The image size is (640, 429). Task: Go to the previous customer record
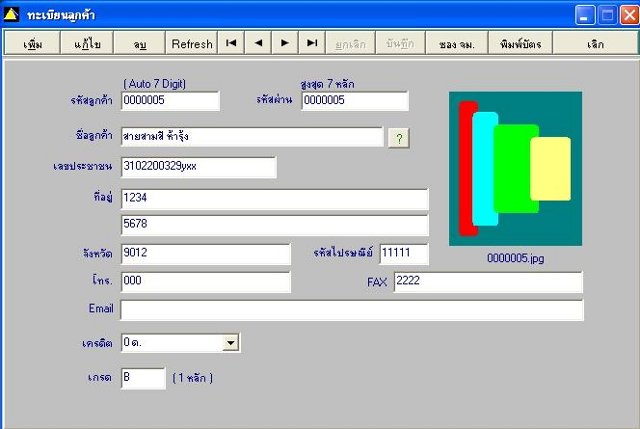pyautogui.click(x=258, y=43)
